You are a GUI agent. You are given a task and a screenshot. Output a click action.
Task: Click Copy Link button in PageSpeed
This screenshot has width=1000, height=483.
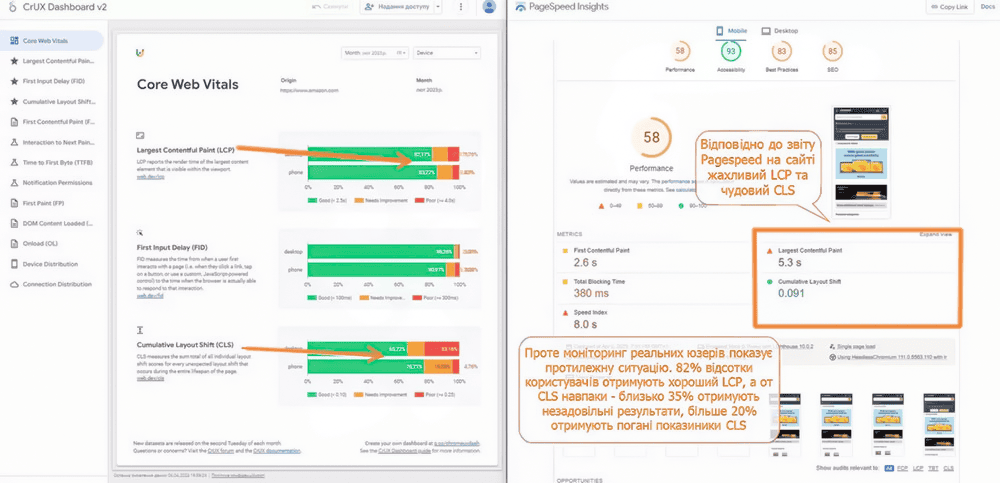tap(949, 7)
